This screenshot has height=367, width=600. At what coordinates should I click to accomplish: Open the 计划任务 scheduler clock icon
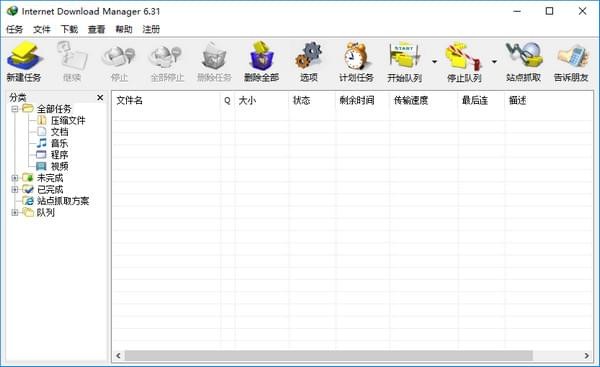[x=356, y=57]
